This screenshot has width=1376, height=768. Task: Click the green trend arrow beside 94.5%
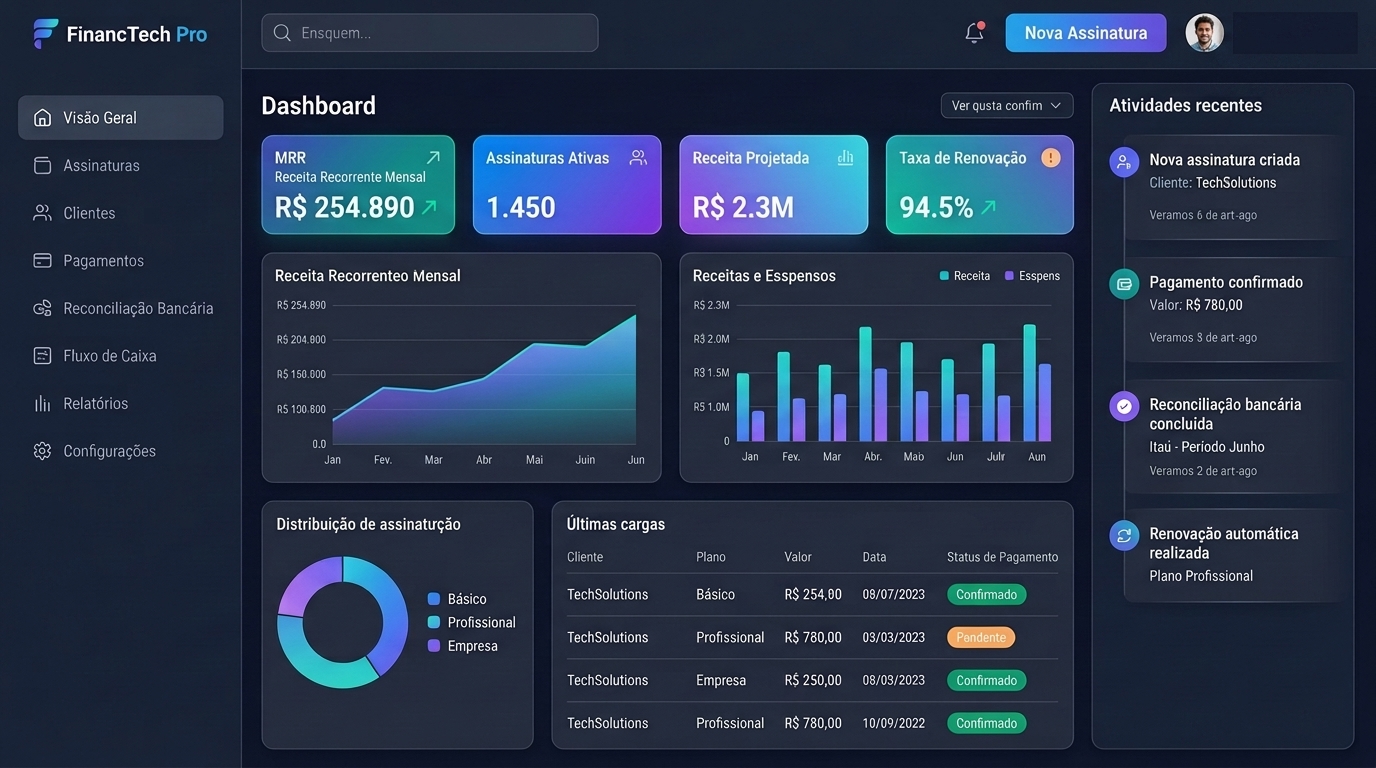[988, 207]
